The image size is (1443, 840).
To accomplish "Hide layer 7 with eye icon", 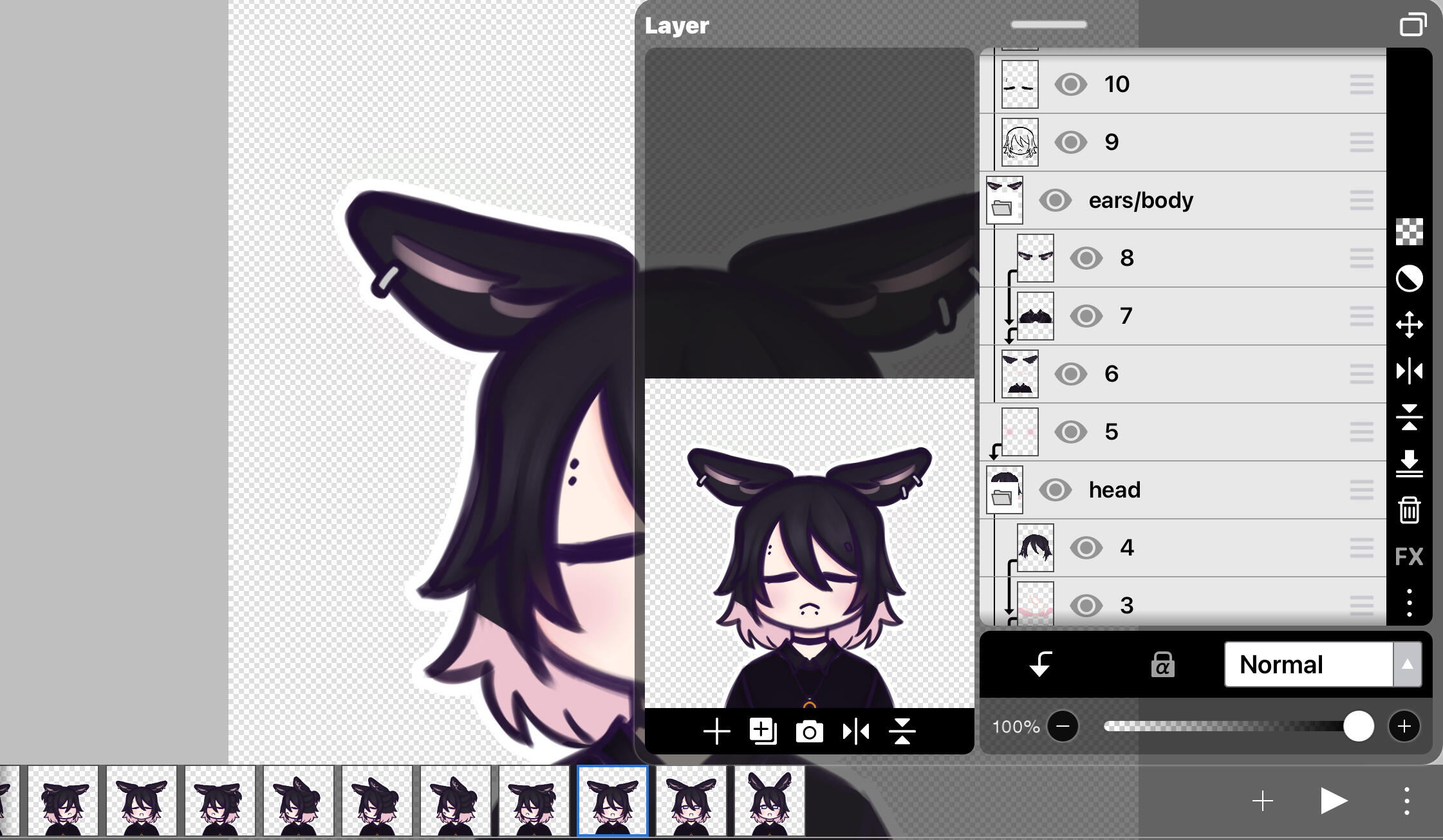I will tap(1086, 316).
